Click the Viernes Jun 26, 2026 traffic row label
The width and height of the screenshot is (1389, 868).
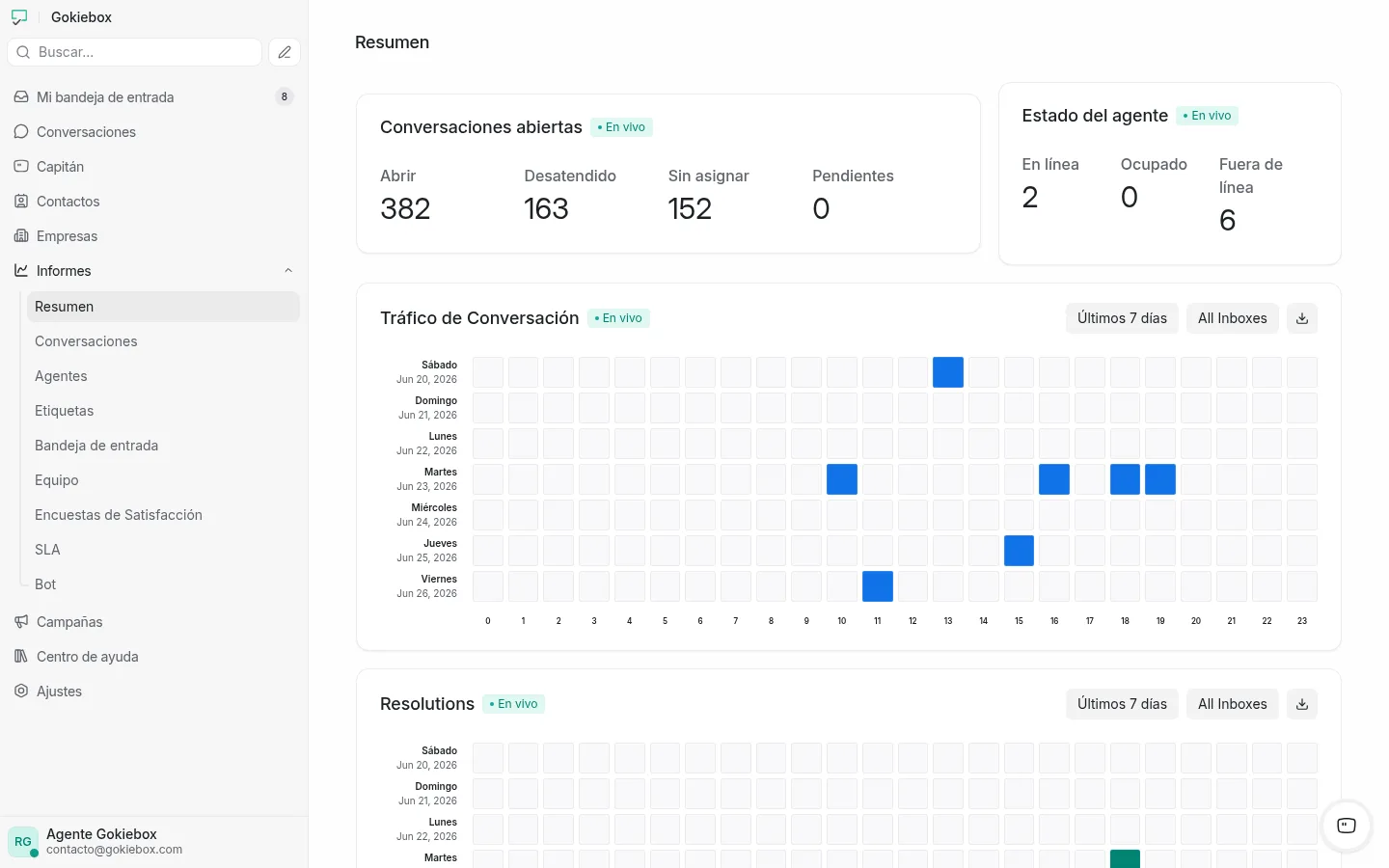(x=428, y=586)
